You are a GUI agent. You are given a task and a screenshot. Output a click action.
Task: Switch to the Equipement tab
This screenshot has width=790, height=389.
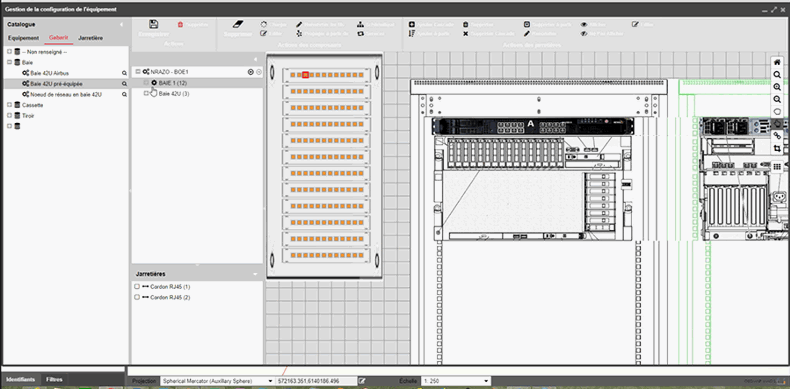coord(23,38)
